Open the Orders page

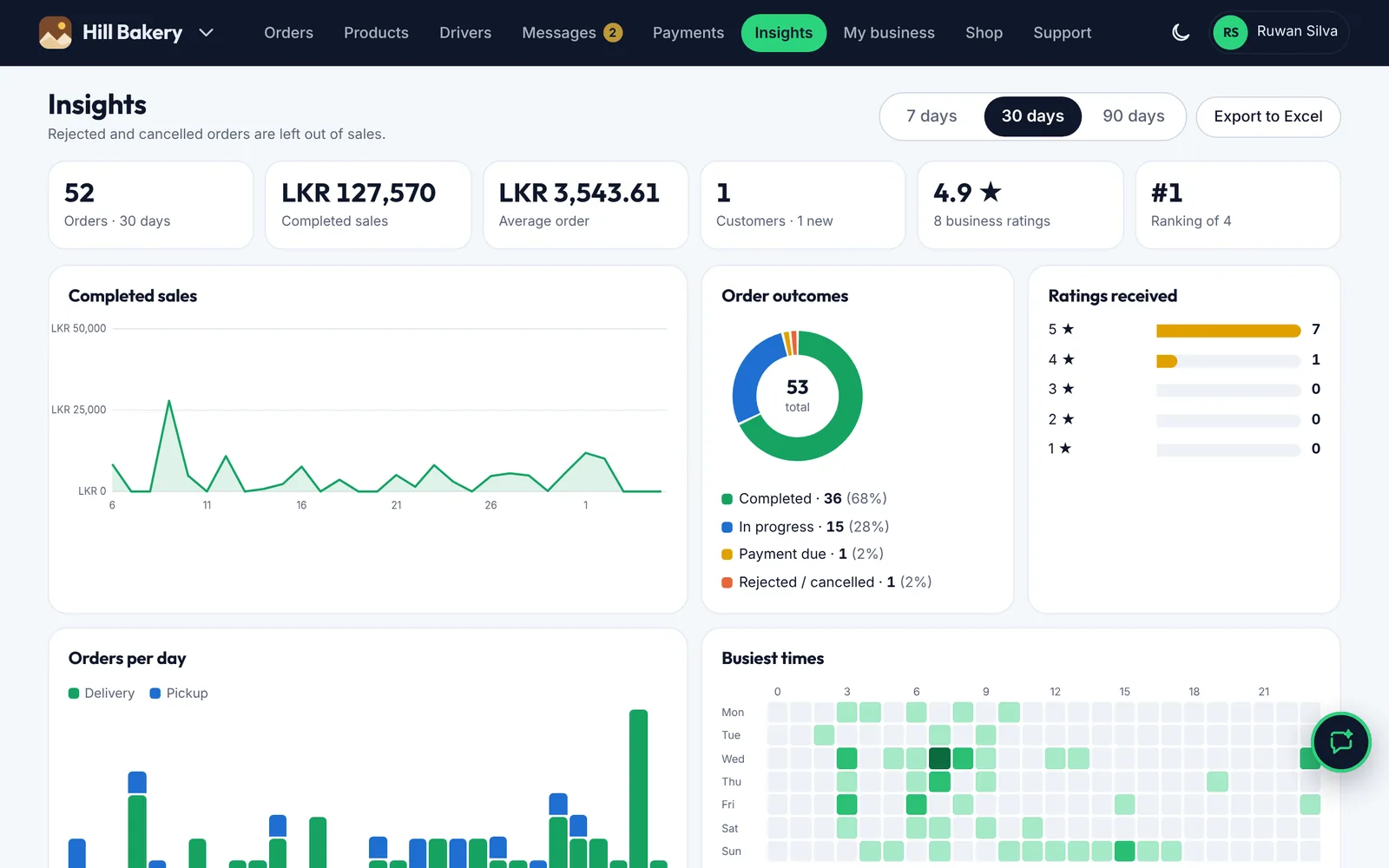(288, 33)
